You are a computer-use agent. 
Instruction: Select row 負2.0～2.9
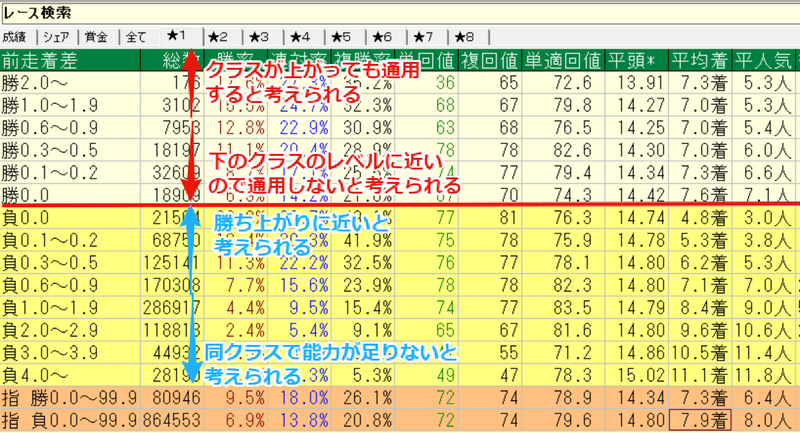pyautogui.click(x=400, y=330)
